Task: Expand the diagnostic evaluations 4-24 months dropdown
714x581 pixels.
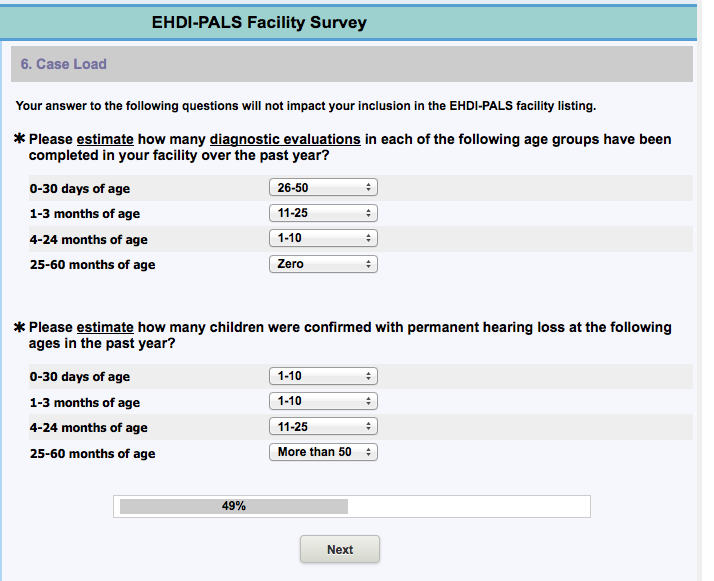Action: click(323, 238)
